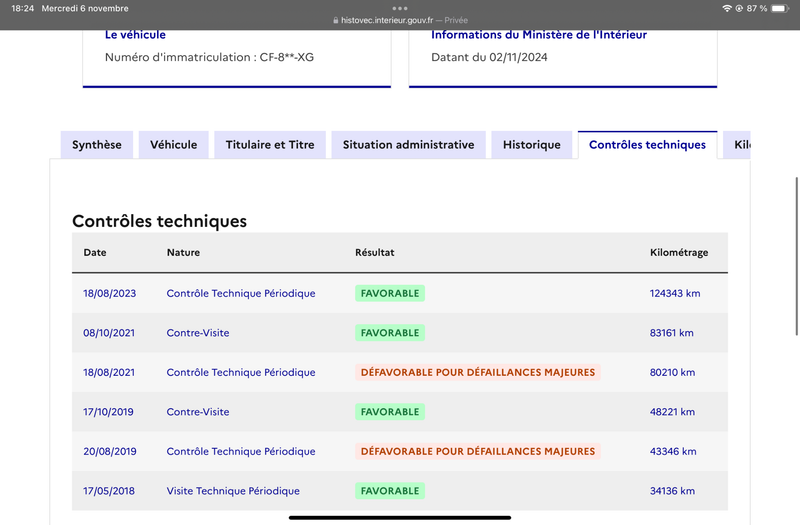Select the Datant du 02/11/2024 text

(x=489, y=57)
